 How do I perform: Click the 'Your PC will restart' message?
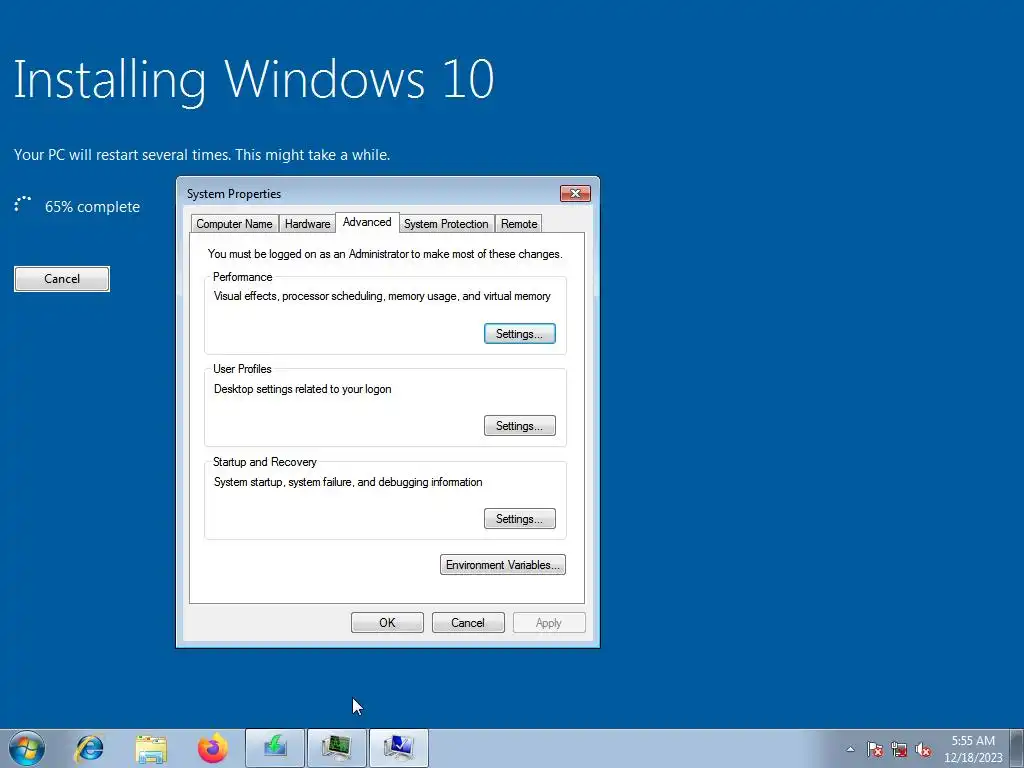(x=202, y=155)
